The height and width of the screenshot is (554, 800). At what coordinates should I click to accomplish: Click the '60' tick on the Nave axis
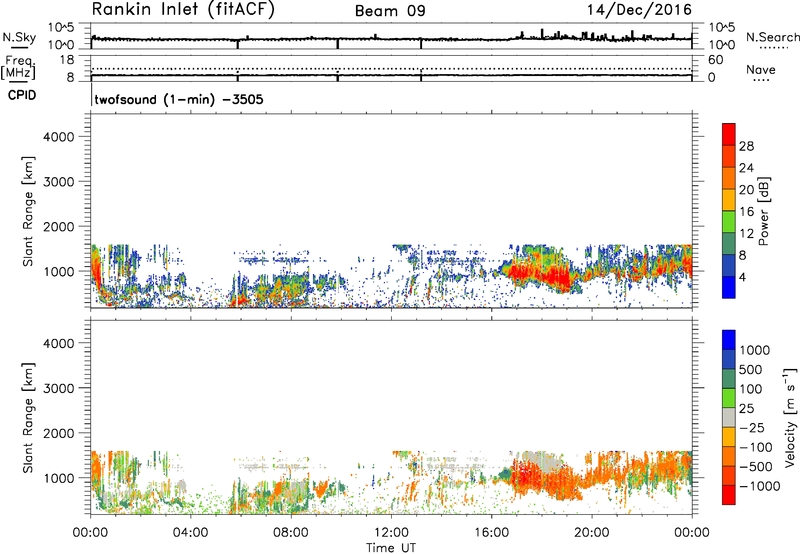pos(715,60)
